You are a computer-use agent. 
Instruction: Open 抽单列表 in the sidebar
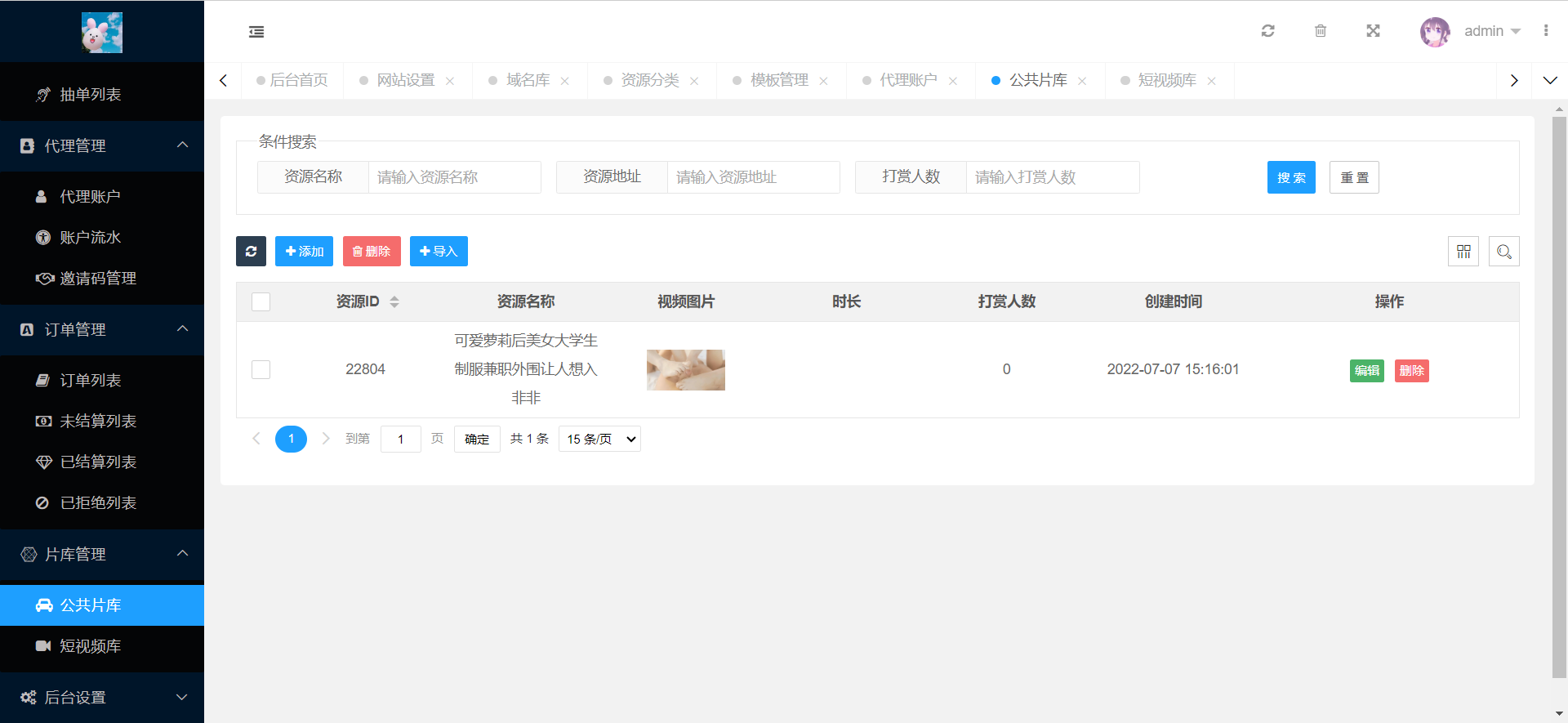click(102, 95)
